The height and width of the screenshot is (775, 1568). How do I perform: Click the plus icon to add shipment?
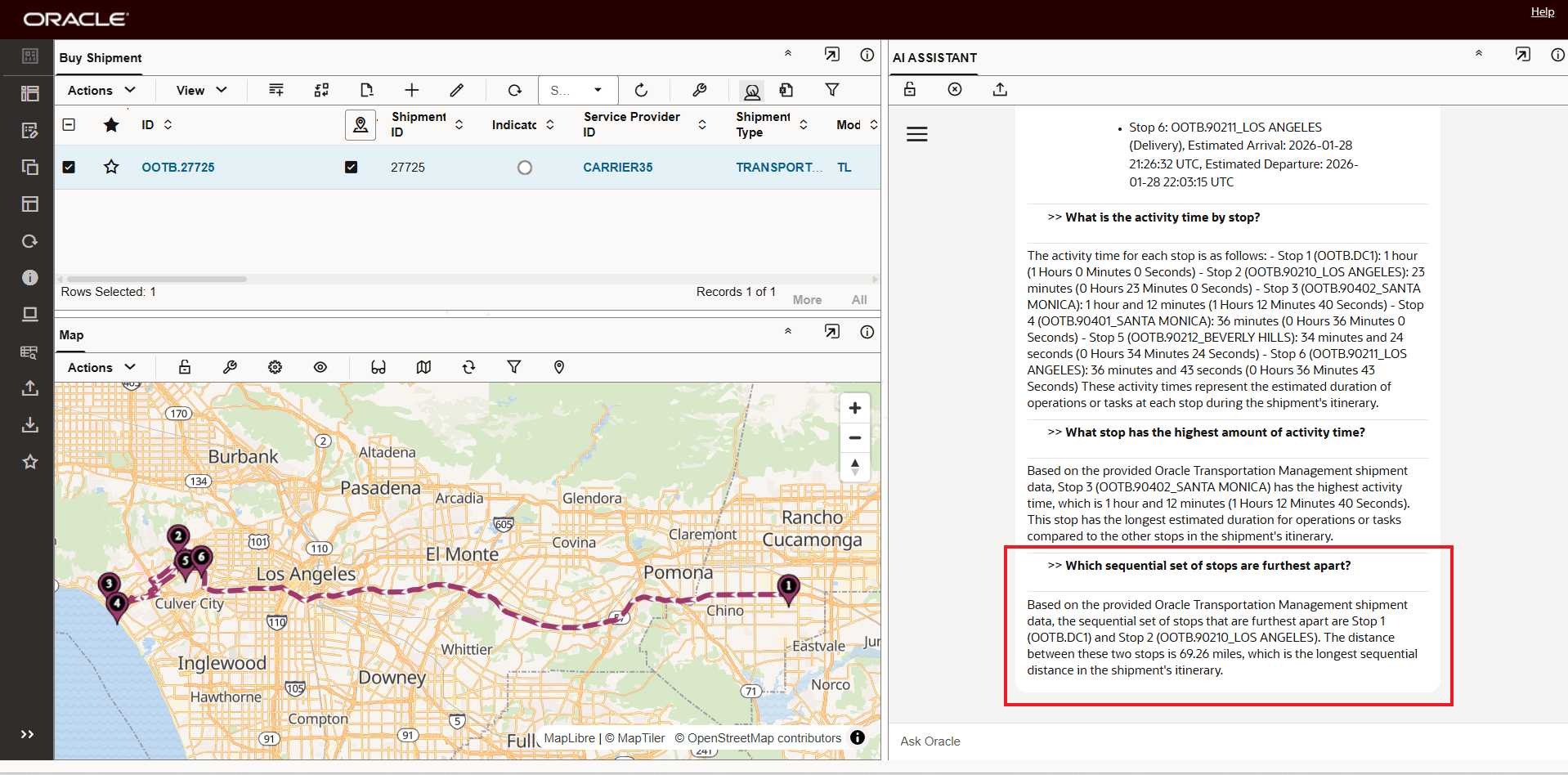[x=411, y=90]
